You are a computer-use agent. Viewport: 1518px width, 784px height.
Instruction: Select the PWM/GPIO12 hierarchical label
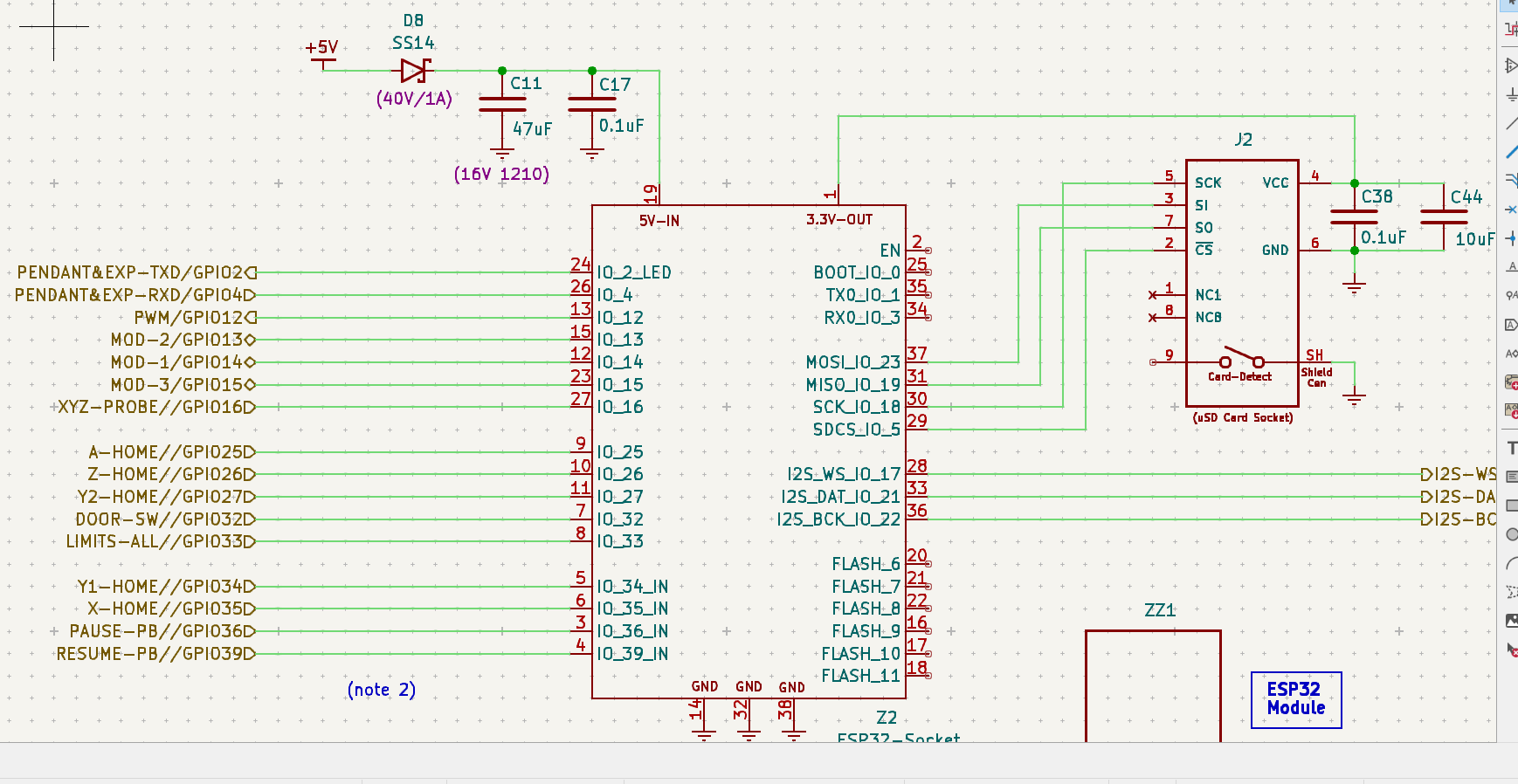point(196,319)
